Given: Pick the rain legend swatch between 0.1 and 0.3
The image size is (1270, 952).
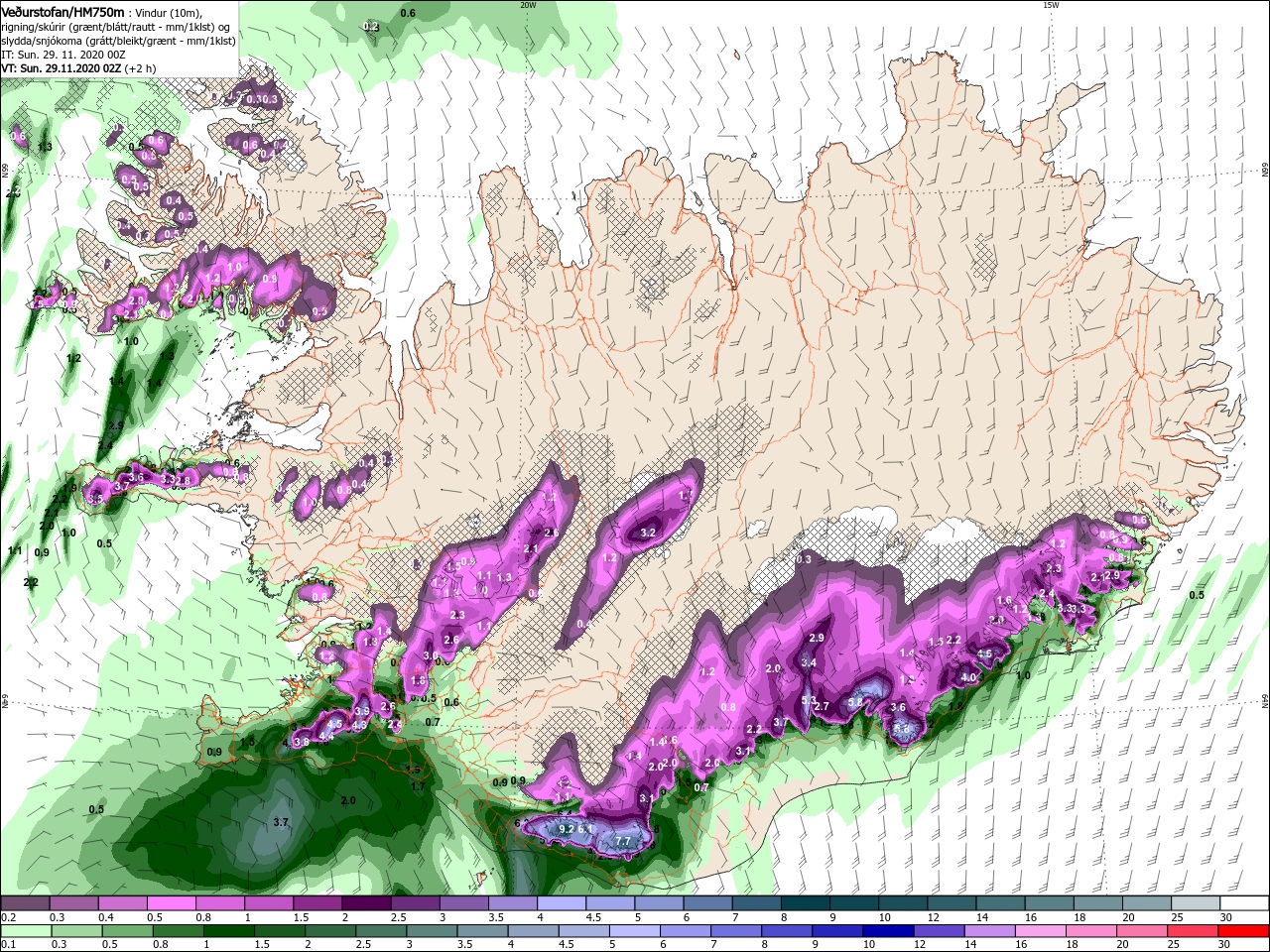Looking at the screenshot, I should (25, 931).
